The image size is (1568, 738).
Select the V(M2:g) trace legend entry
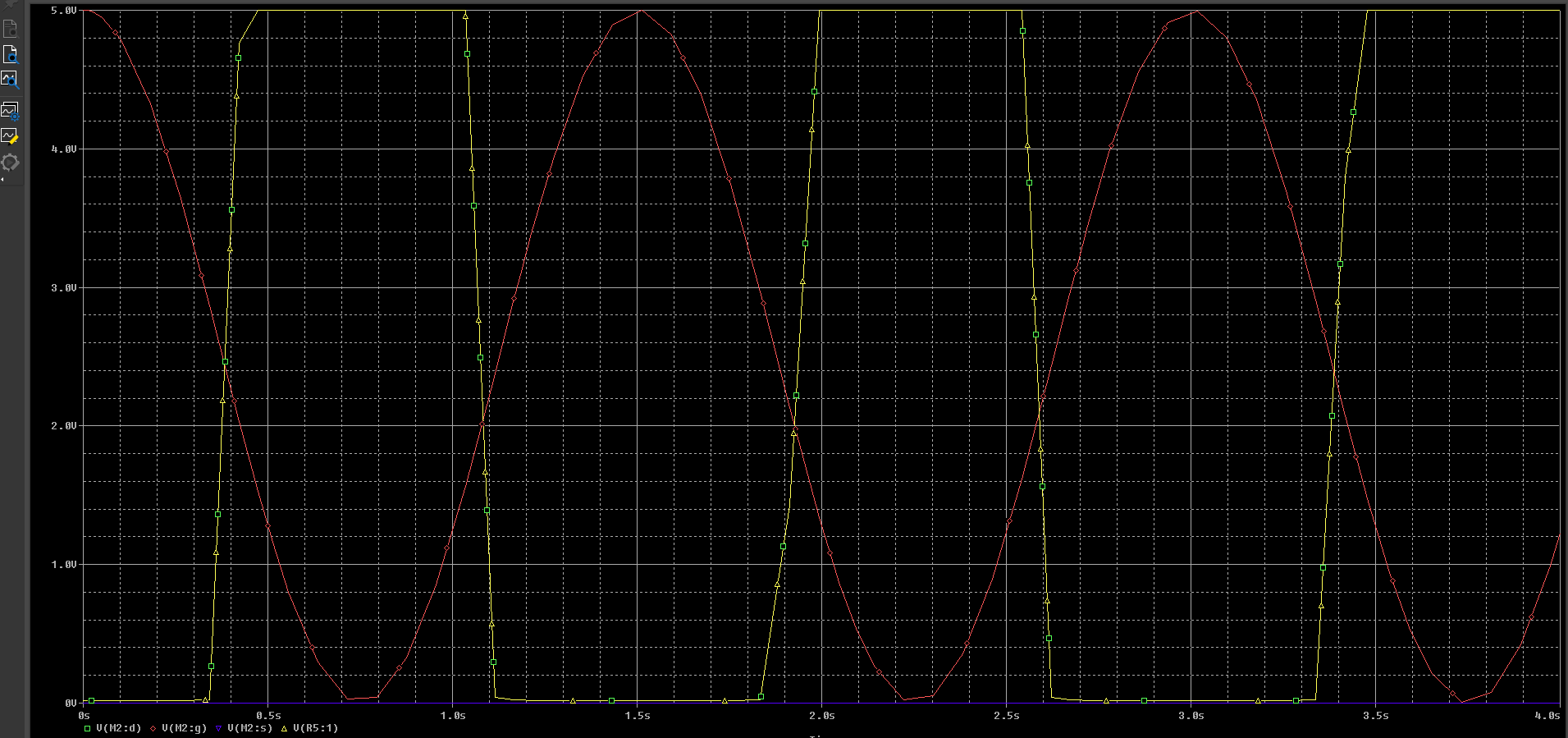pos(179,728)
